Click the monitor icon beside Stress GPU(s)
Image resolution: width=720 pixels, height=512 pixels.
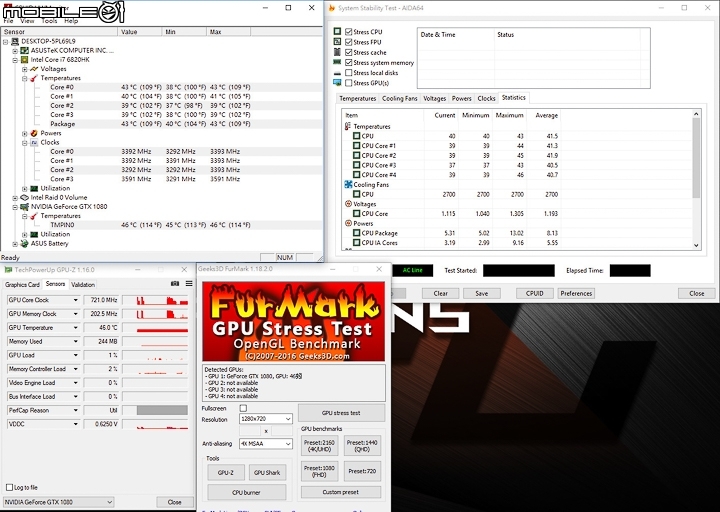click(x=337, y=83)
